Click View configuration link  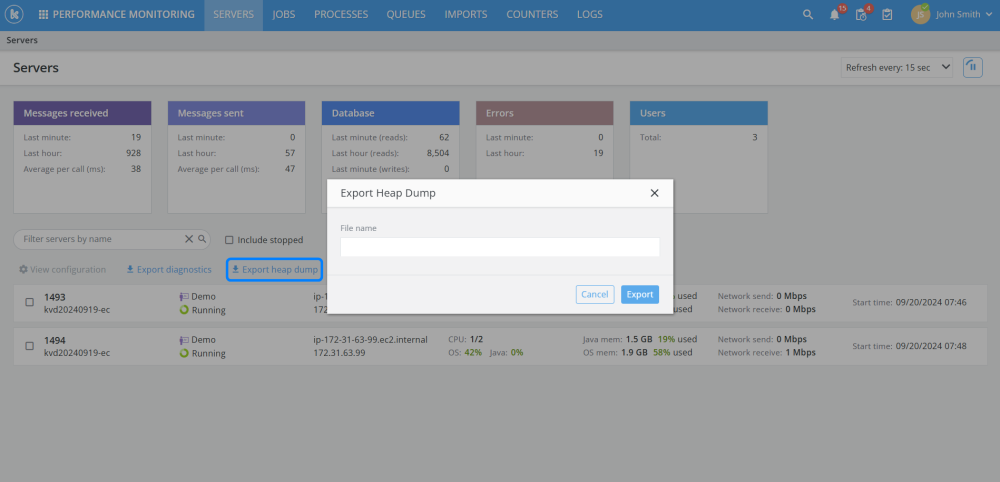(x=62, y=270)
